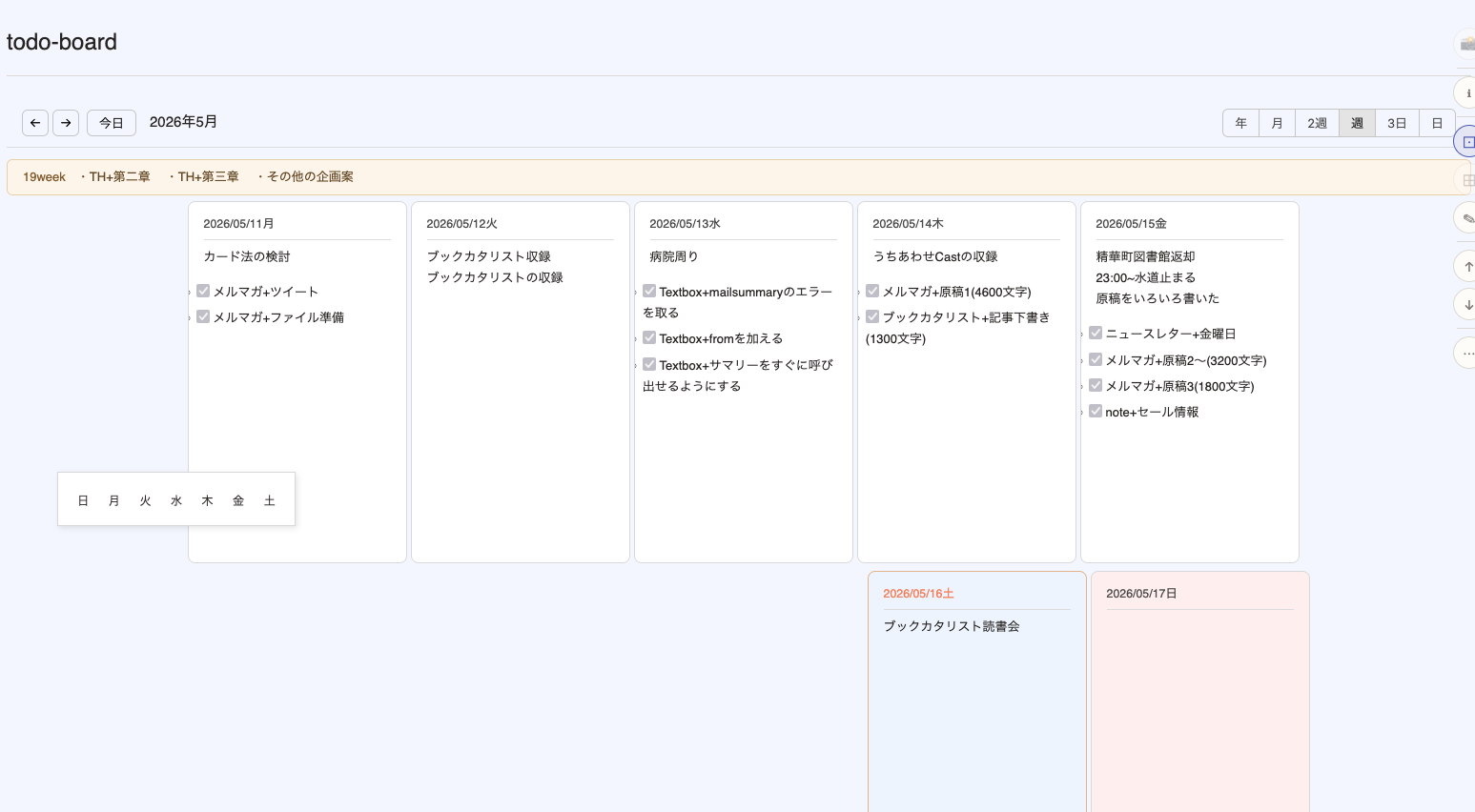Click the 23:00~水道止まる entry
The width and height of the screenshot is (1475, 812).
coord(1145,277)
